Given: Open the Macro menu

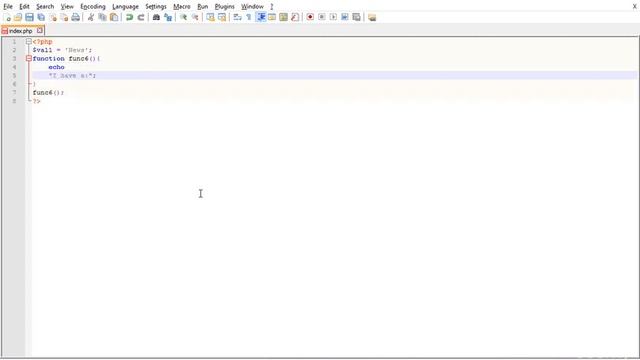Looking at the screenshot, I should [182, 7].
